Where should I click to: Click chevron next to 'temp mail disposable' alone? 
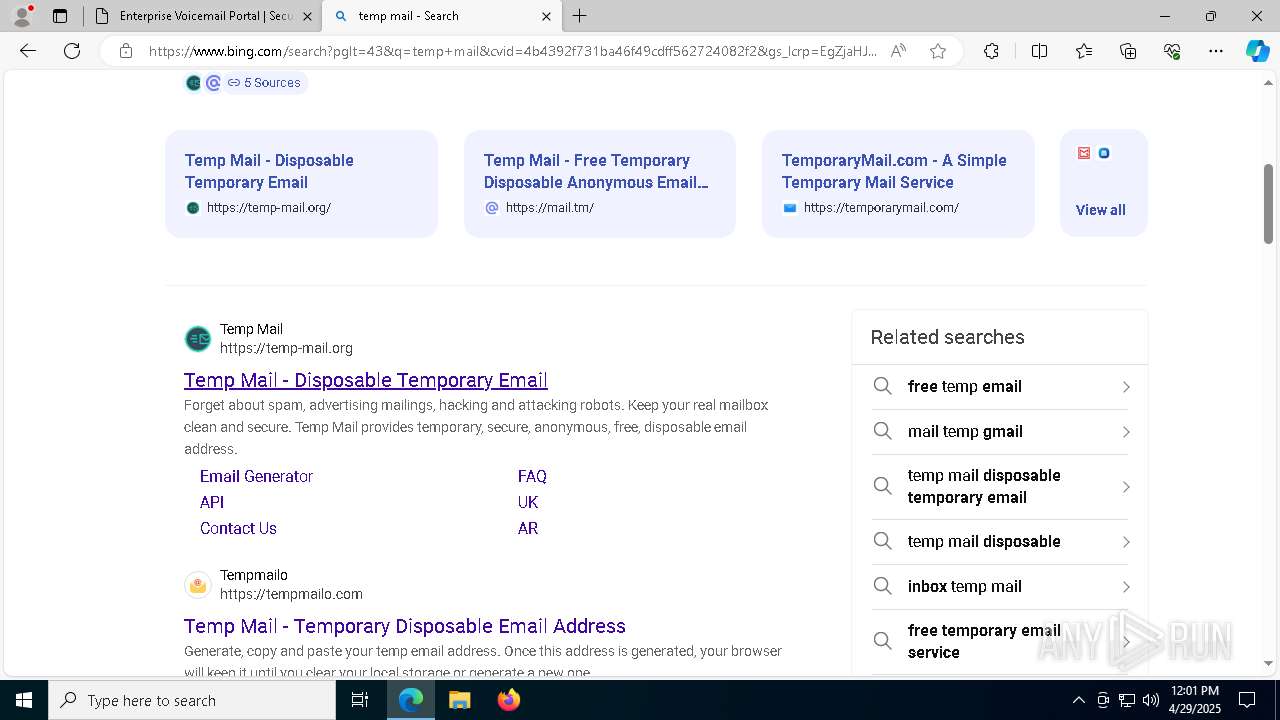pos(1126,542)
